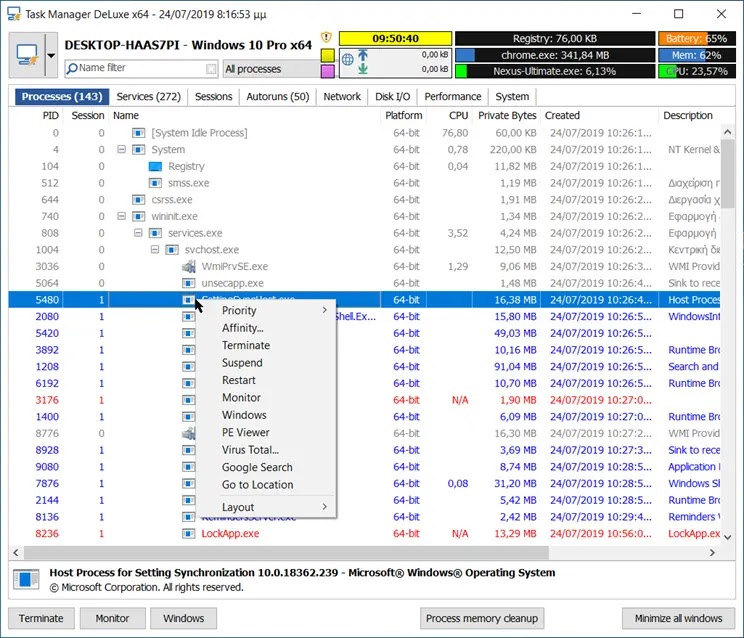Click the chrome.exe memory usage bar
Image resolution: width=744 pixels, height=638 pixels.
coord(554,55)
